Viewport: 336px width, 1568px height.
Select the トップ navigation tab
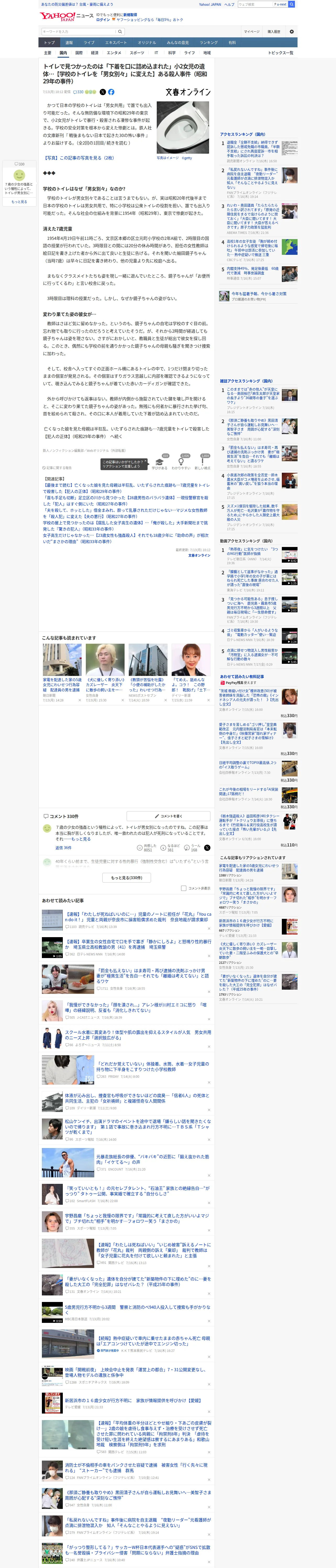[49, 43]
